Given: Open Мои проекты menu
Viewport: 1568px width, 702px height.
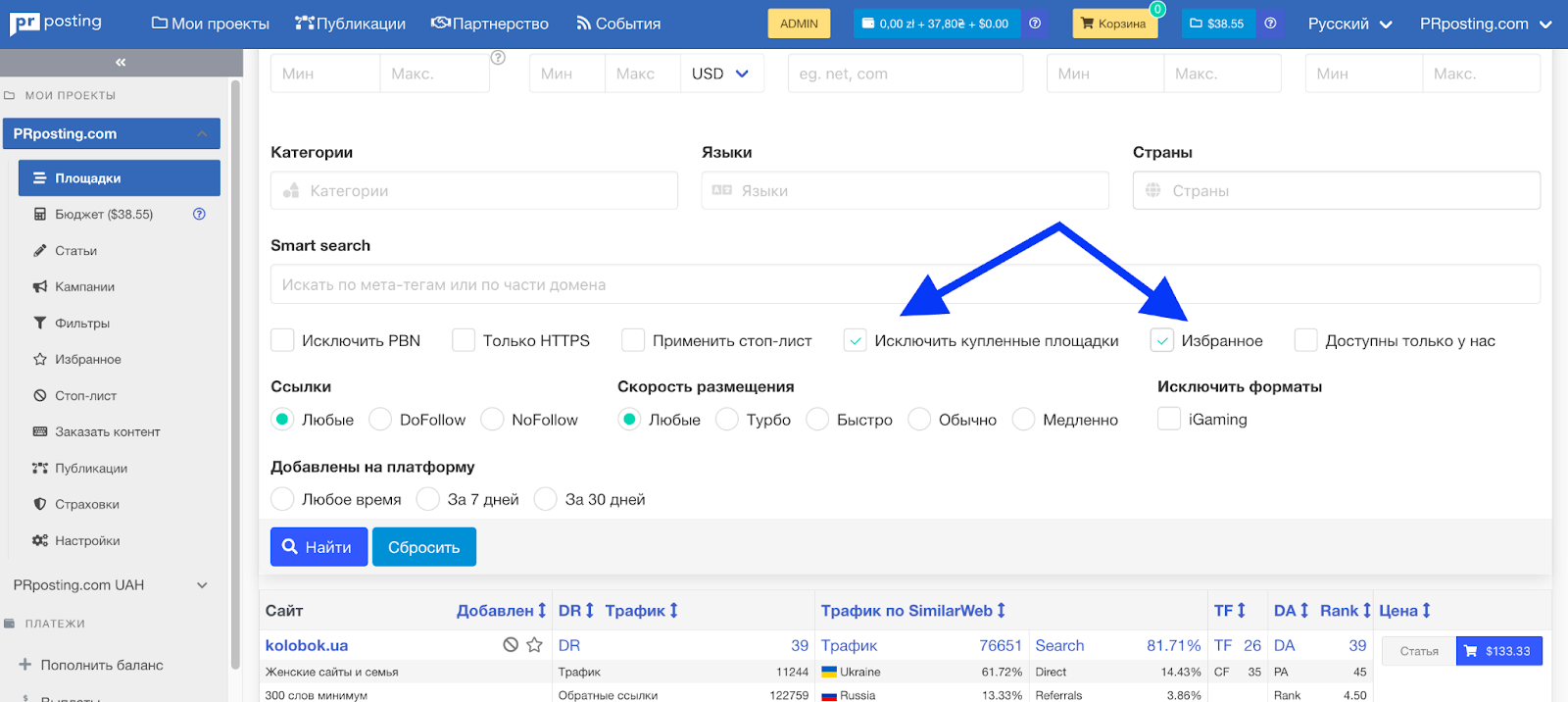Looking at the screenshot, I should [211, 24].
